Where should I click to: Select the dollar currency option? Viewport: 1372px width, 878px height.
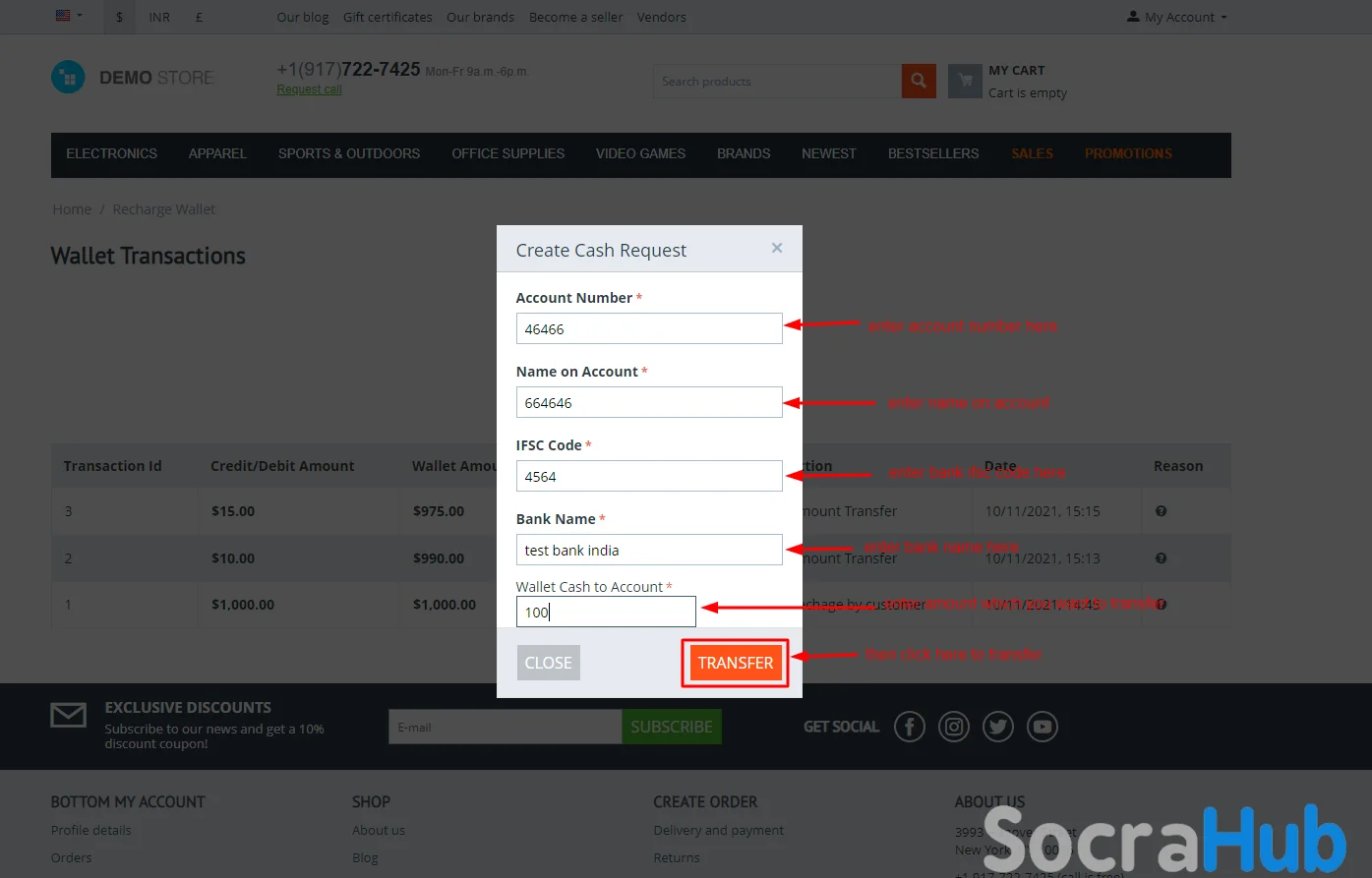(x=119, y=17)
